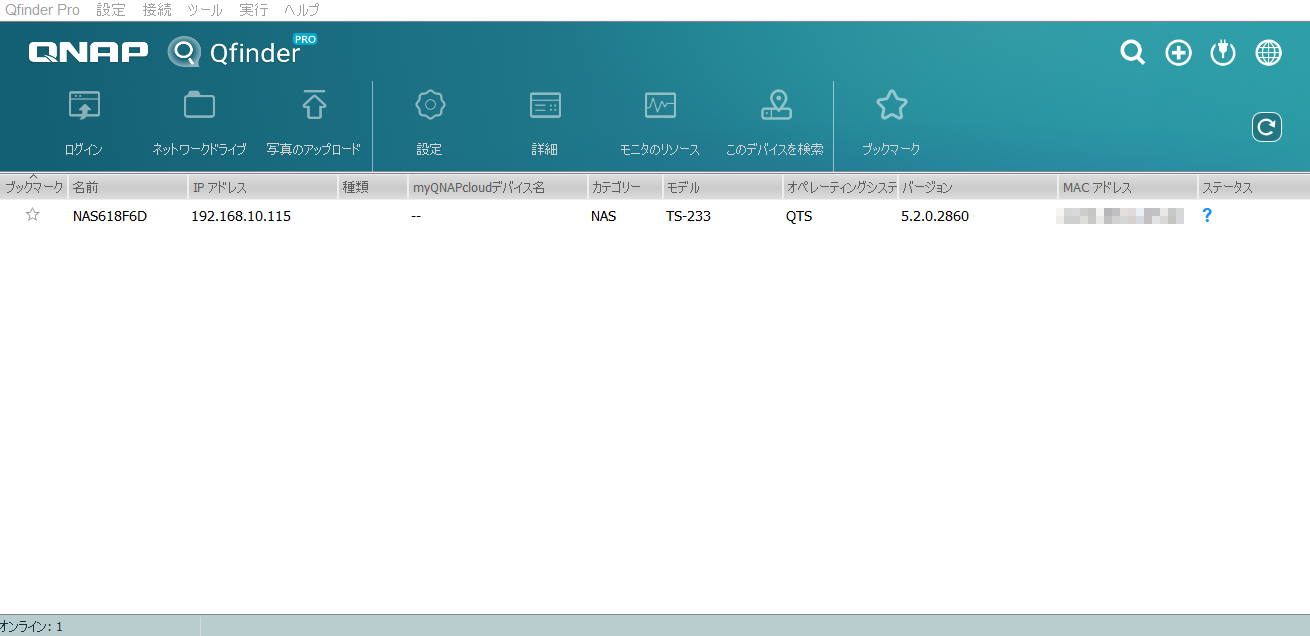The image size is (1310, 636).
Task: Click the version 5.2.0.2860 cell
Action: pyautogui.click(x=935, y=215)
